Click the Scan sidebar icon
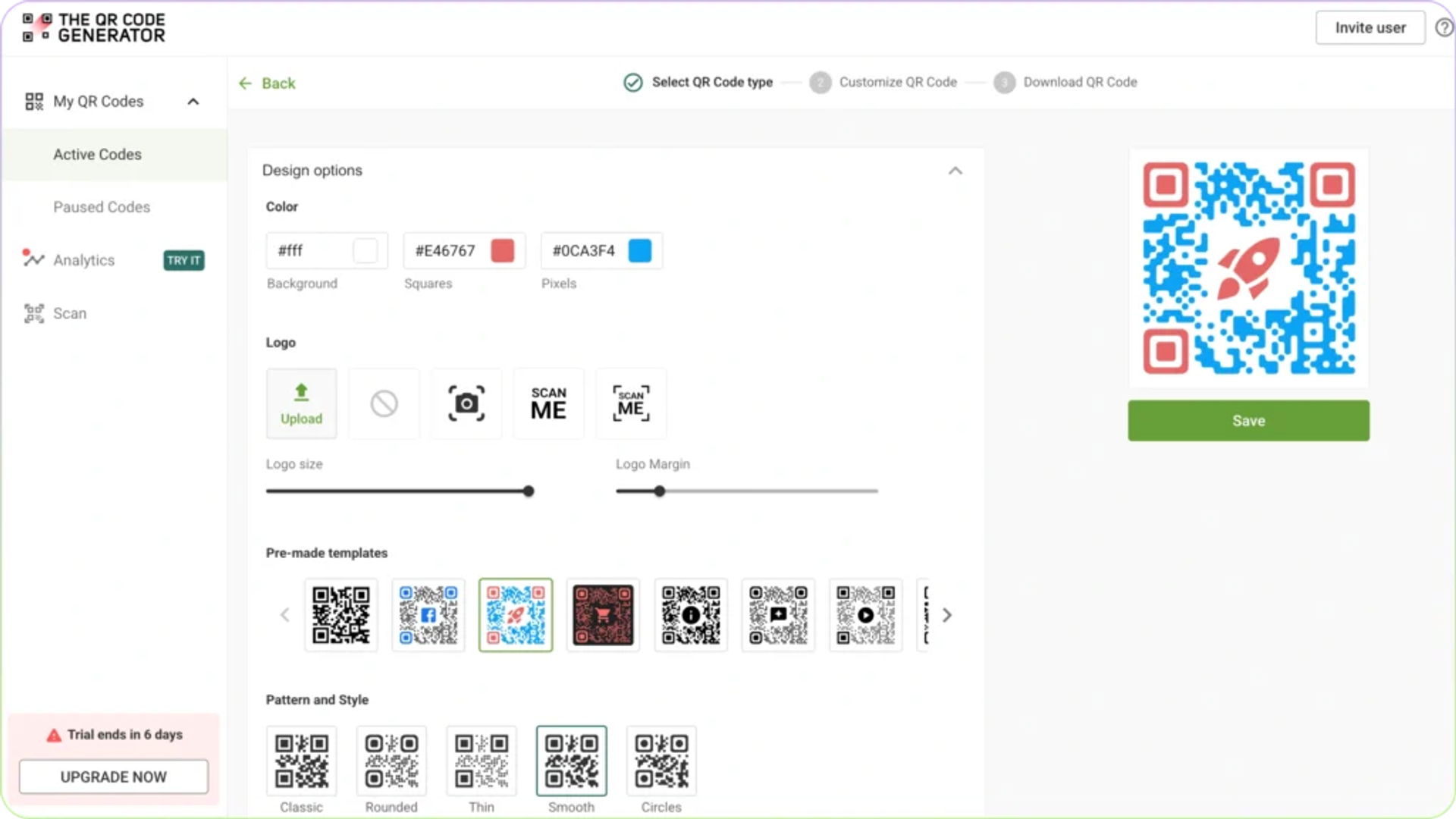 pos(34,313)
